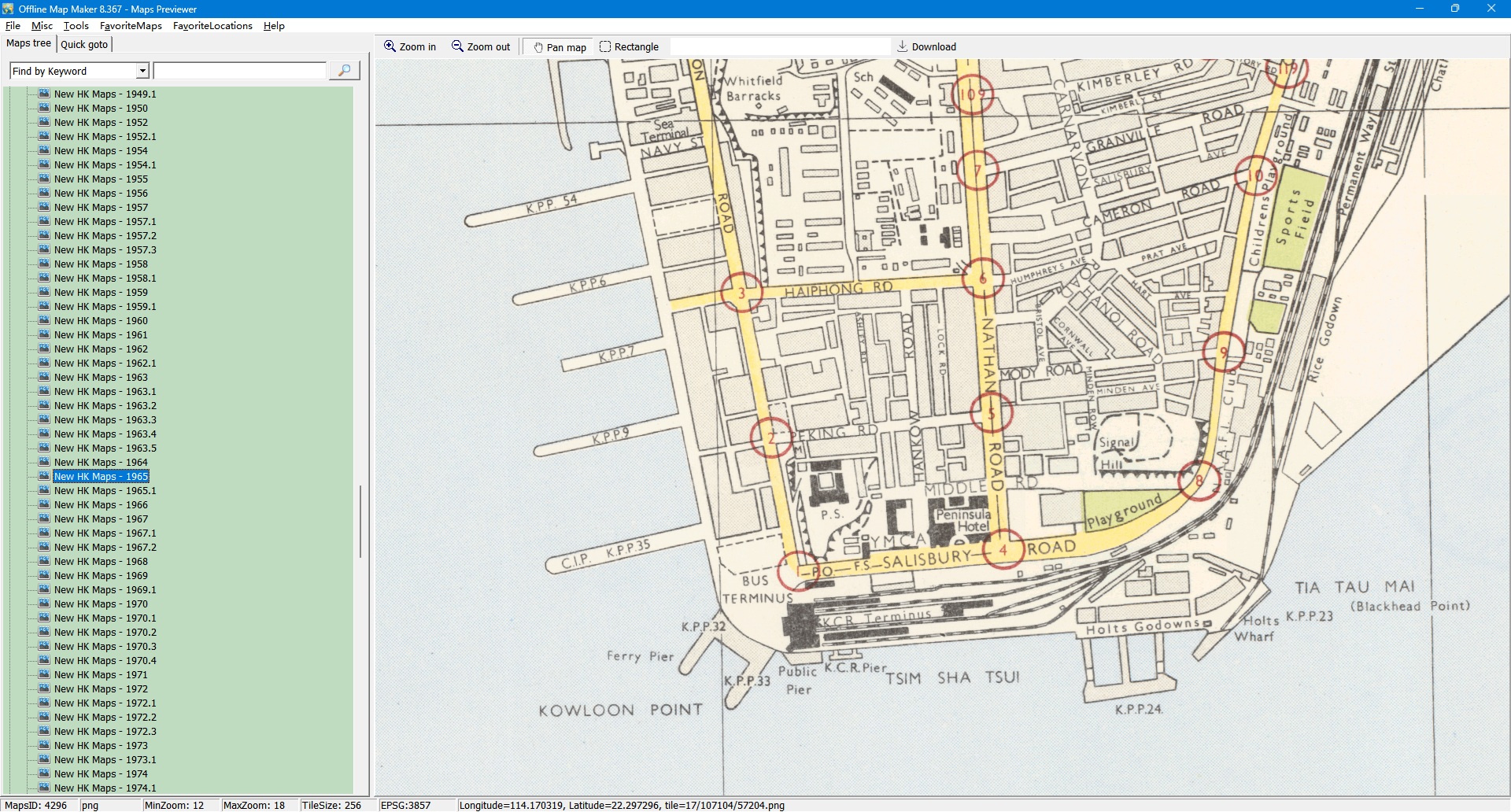Select New HK Maps - 1965.1 in tree

click(x=105, y=491)
